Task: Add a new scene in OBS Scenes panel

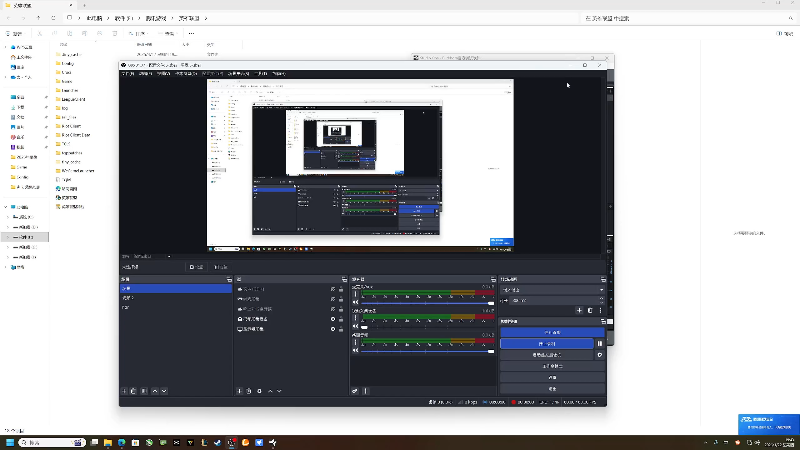Action: (x=124, y=391)
